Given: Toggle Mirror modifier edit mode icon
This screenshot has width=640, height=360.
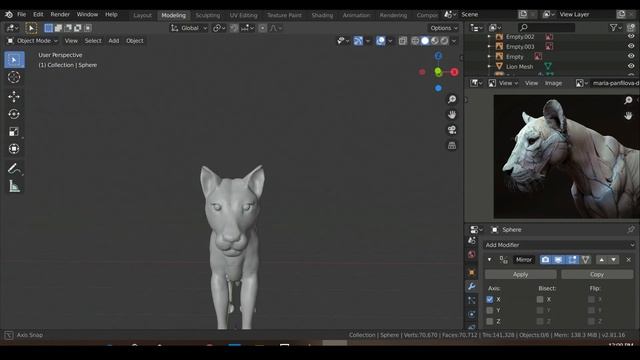Looking at the screenshot, I should 572,260.
